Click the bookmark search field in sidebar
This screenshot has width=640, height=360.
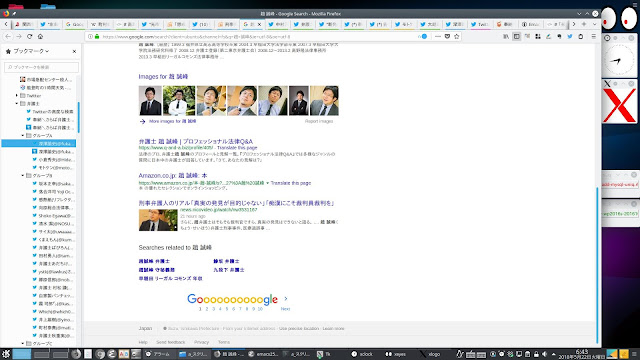[x=42, y=67]
